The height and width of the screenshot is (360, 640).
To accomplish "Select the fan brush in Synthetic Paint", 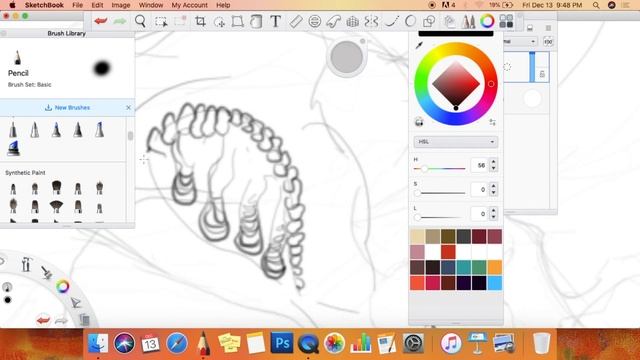I will 56,206.
